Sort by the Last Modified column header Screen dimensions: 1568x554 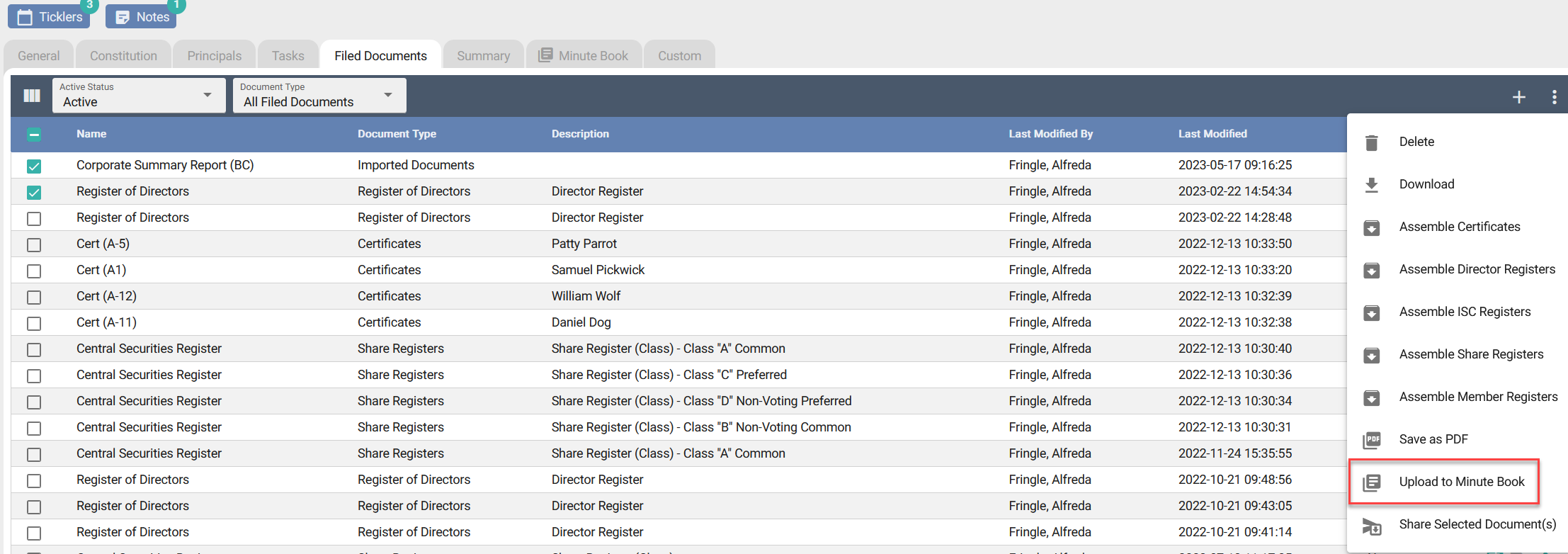click(1212, 134)
